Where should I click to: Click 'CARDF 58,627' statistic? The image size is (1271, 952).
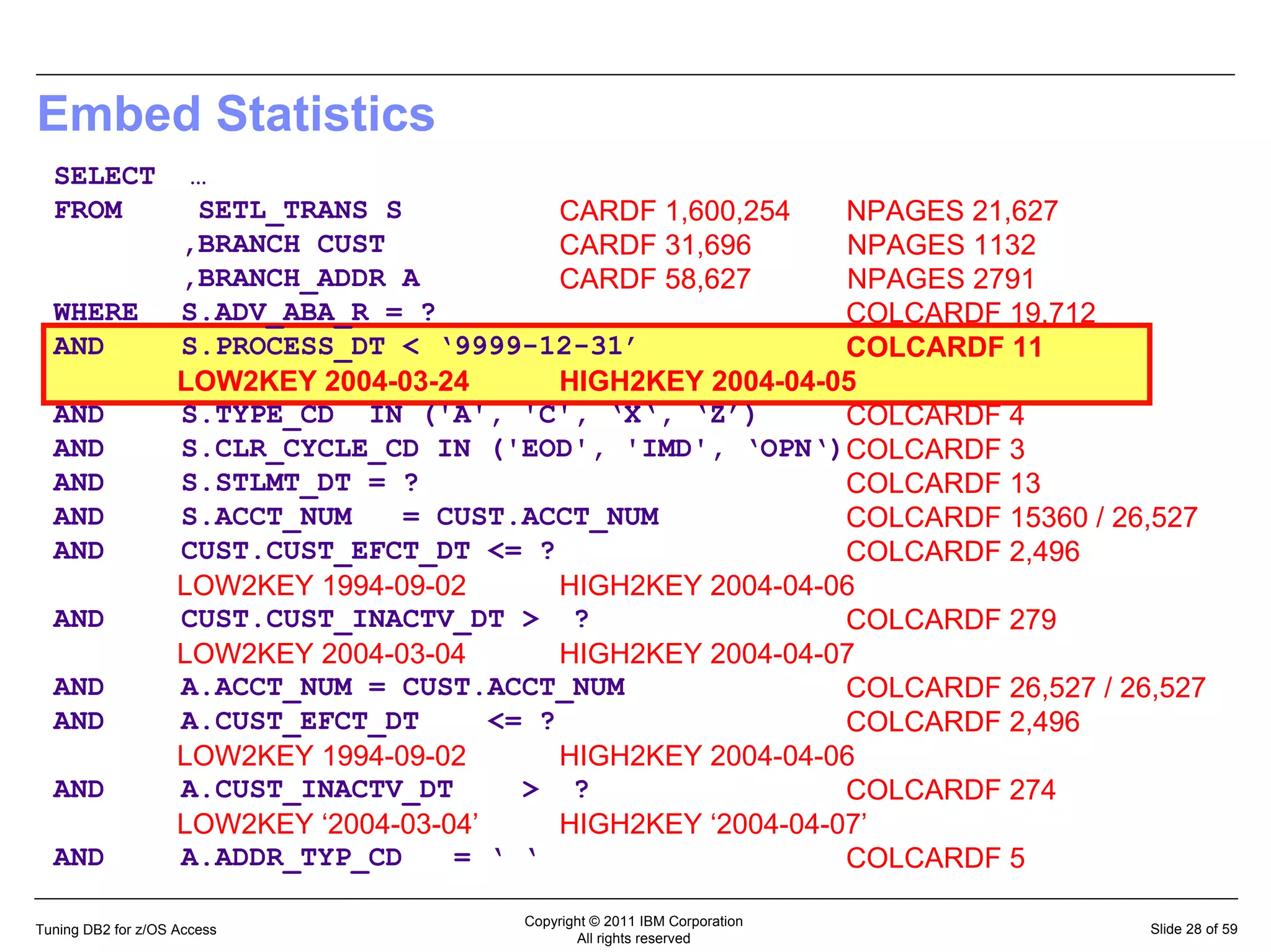(x=655, y=279)
